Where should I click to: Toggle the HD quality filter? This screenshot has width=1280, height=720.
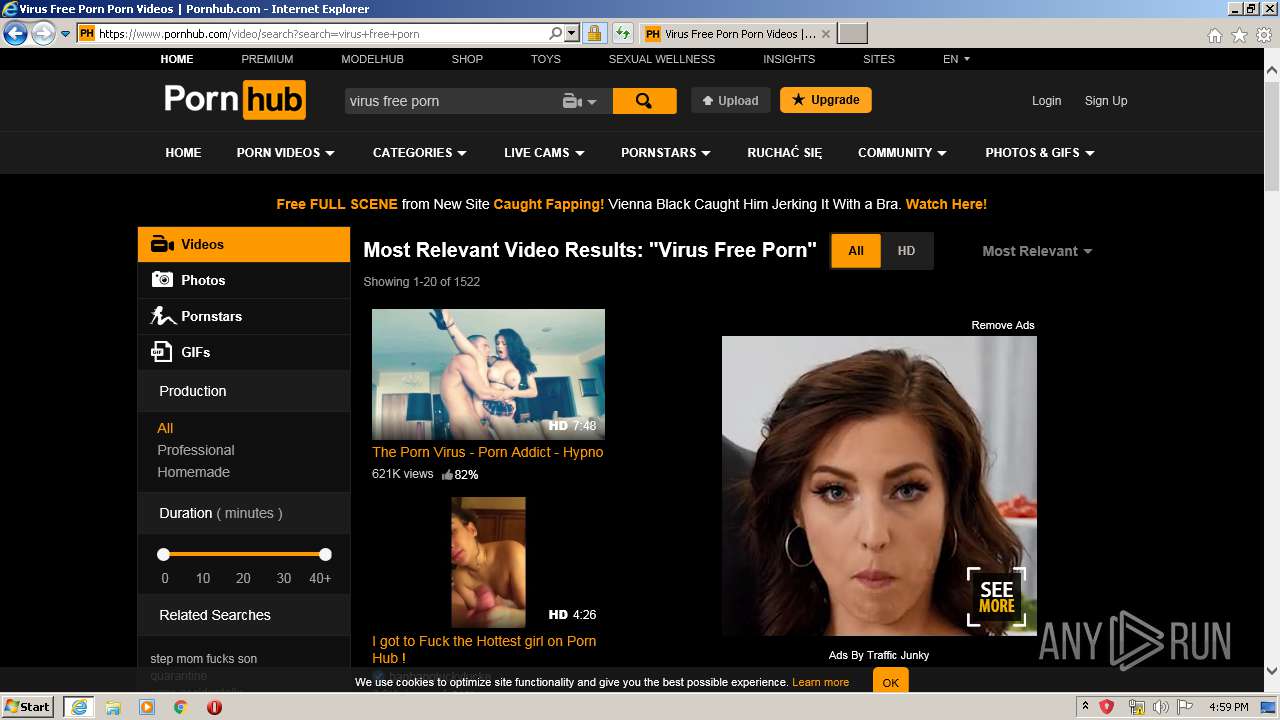(x=906, y=251)
